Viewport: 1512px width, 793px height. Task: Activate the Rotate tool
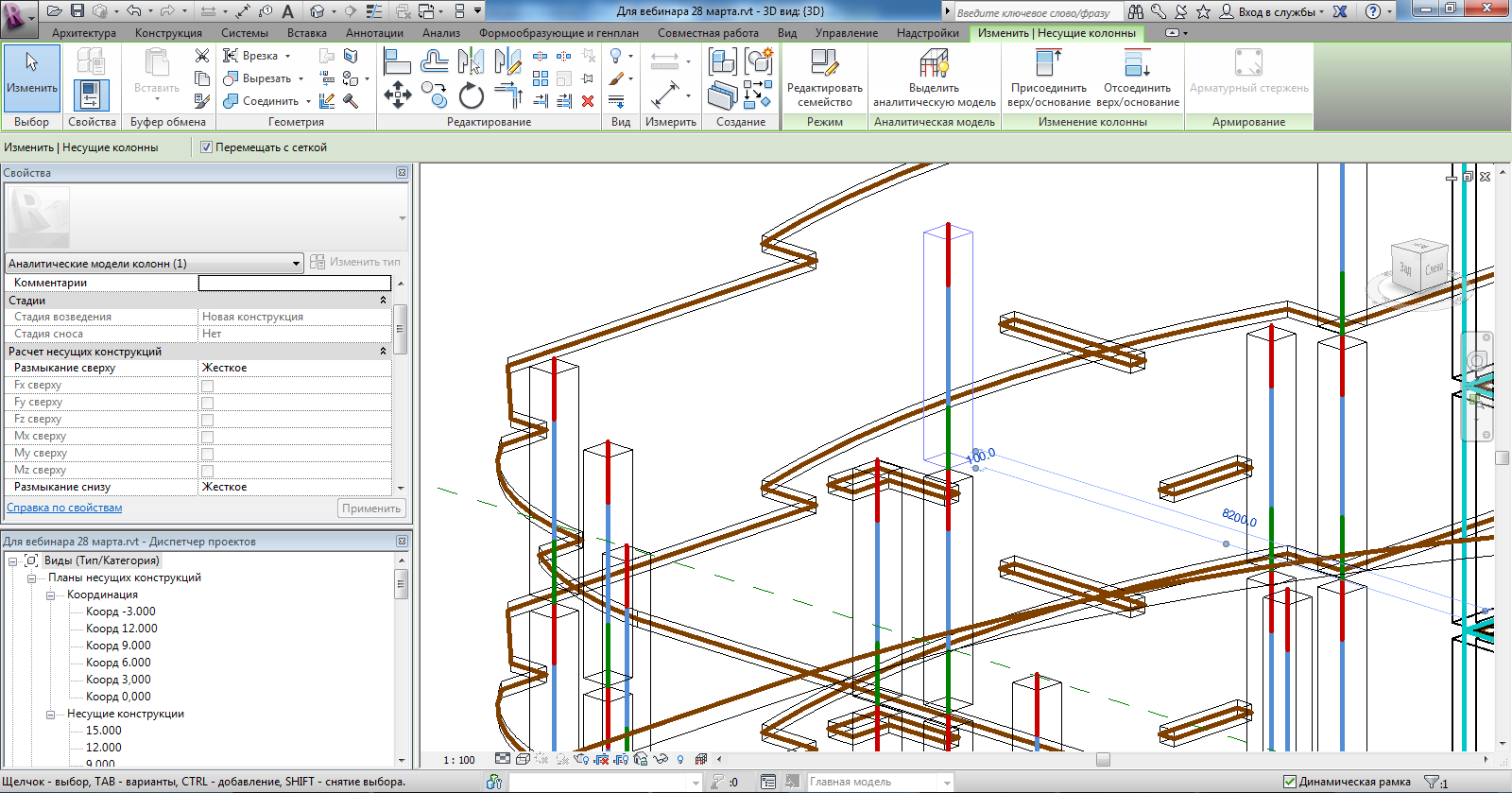471,95
